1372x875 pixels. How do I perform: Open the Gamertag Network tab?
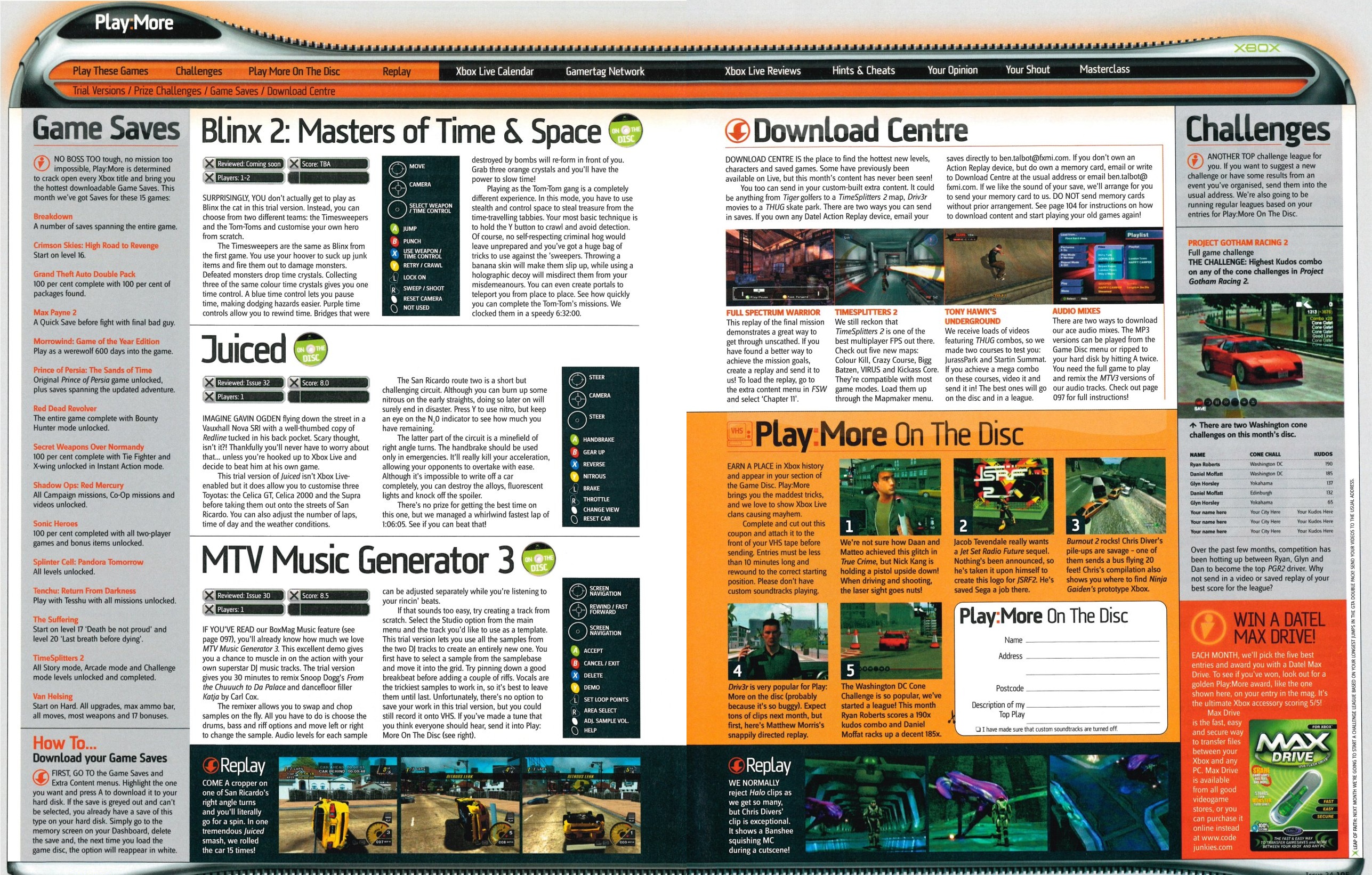coord(605,71)
